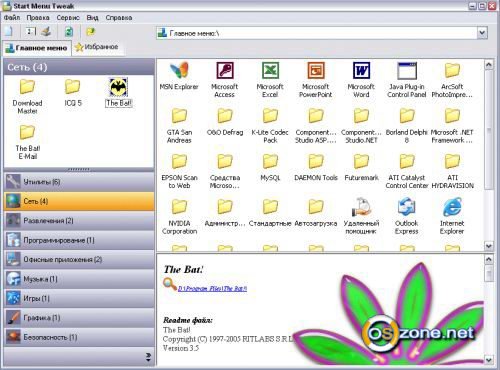Click the magnifier icon beside path link

click(x=170, y=285)
